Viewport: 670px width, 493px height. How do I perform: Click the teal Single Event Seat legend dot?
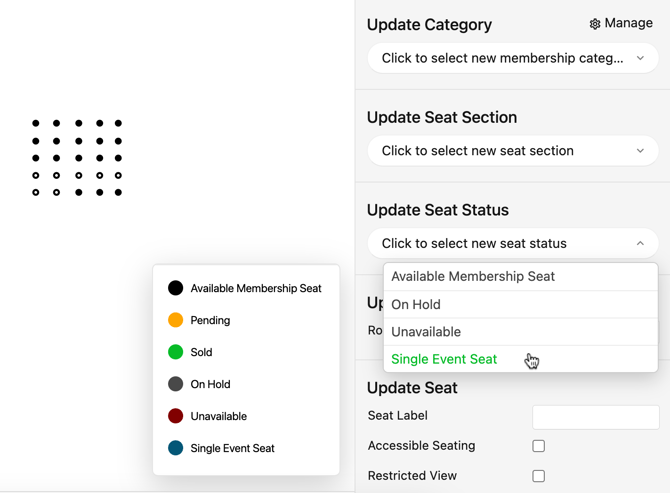click(x=176, y=448)
